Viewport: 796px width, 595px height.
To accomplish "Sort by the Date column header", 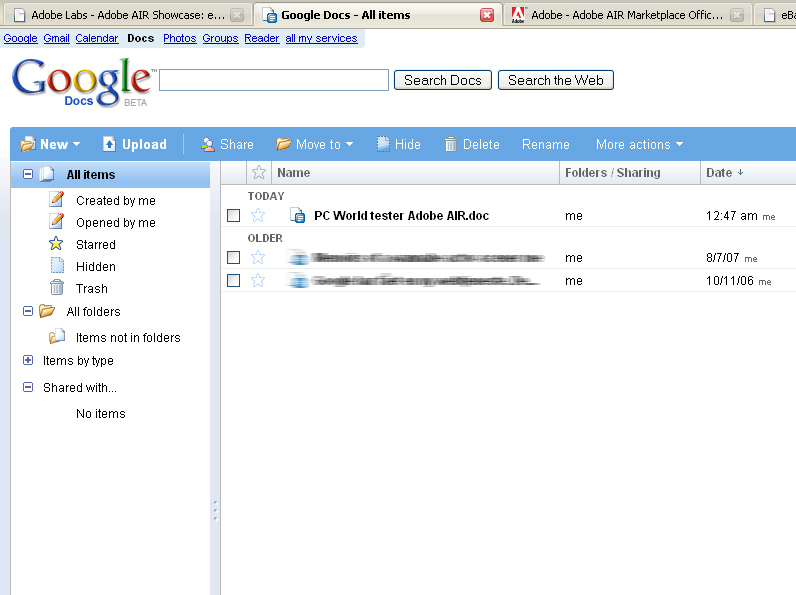I will (x=725, y=173).
